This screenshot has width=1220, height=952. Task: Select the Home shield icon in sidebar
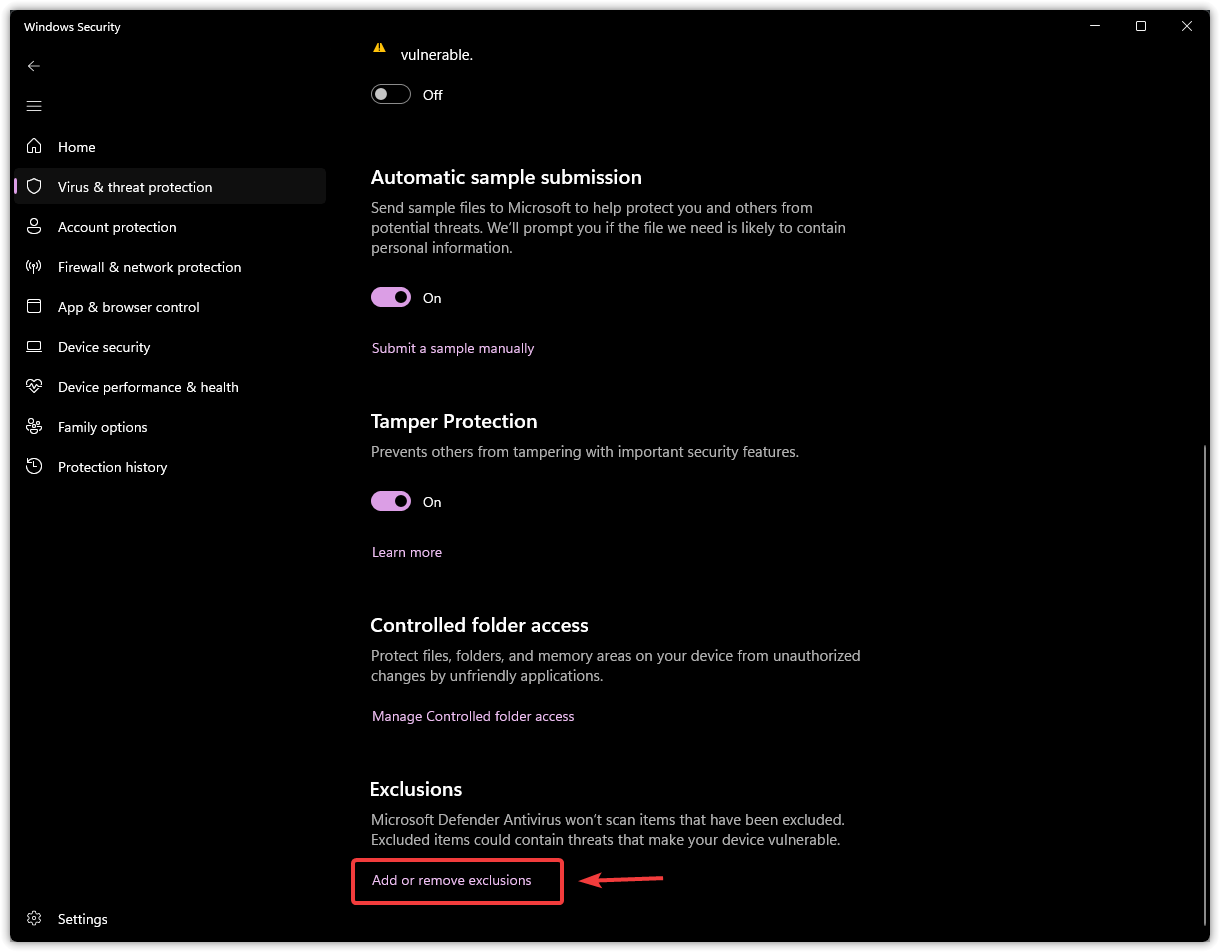click(34, 146)
